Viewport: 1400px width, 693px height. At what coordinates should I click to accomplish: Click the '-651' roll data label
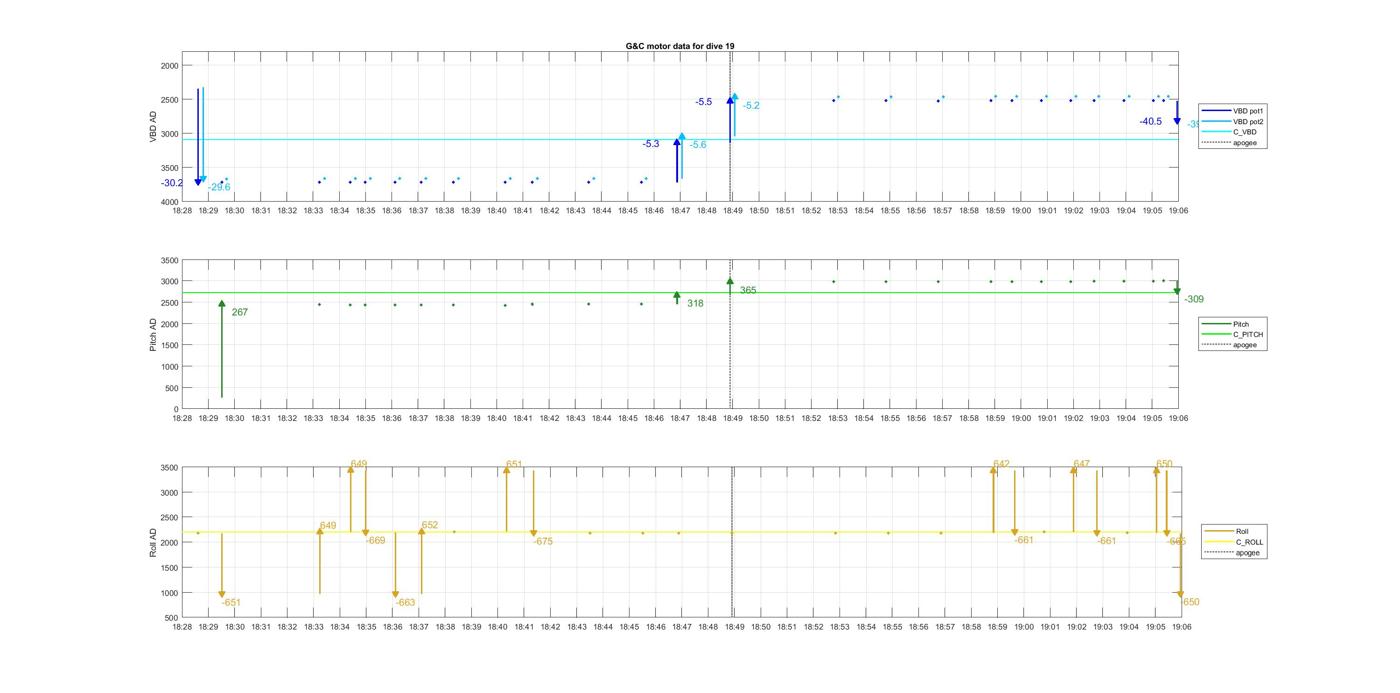[231, 603]
